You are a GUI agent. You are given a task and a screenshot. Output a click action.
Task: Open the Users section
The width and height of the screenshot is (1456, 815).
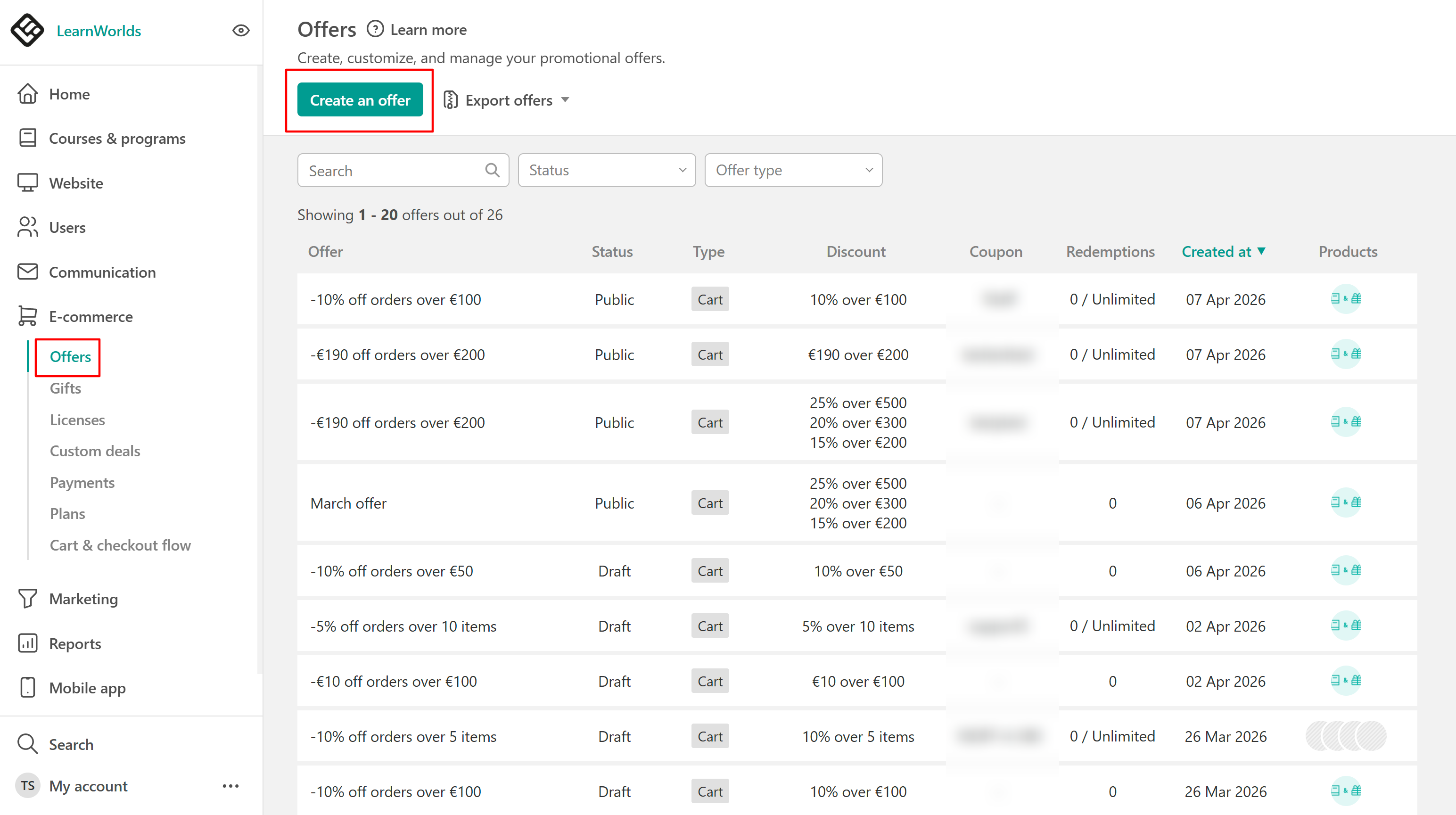point(66,228)
